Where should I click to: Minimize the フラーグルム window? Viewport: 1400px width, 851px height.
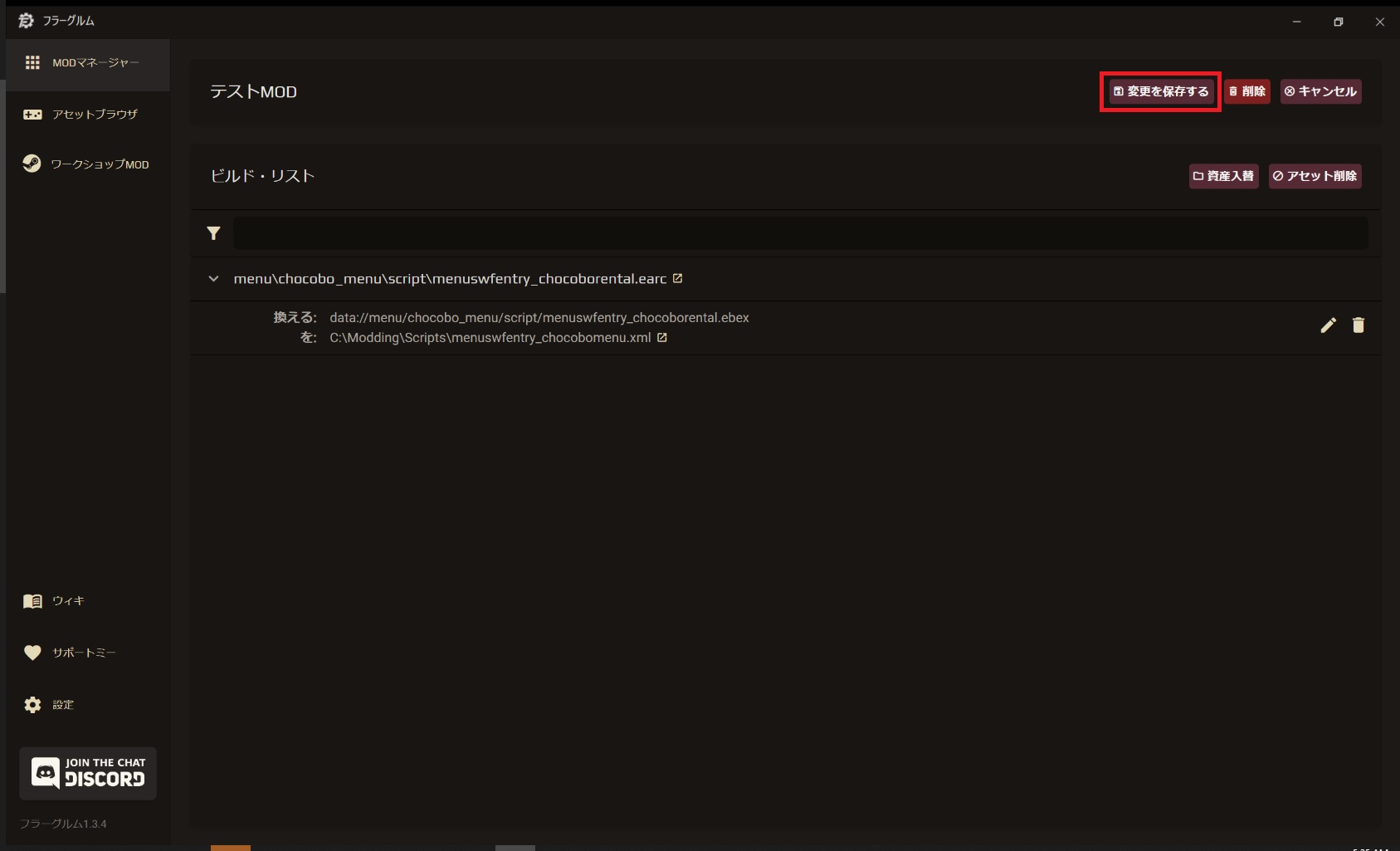click(1296, 22)
